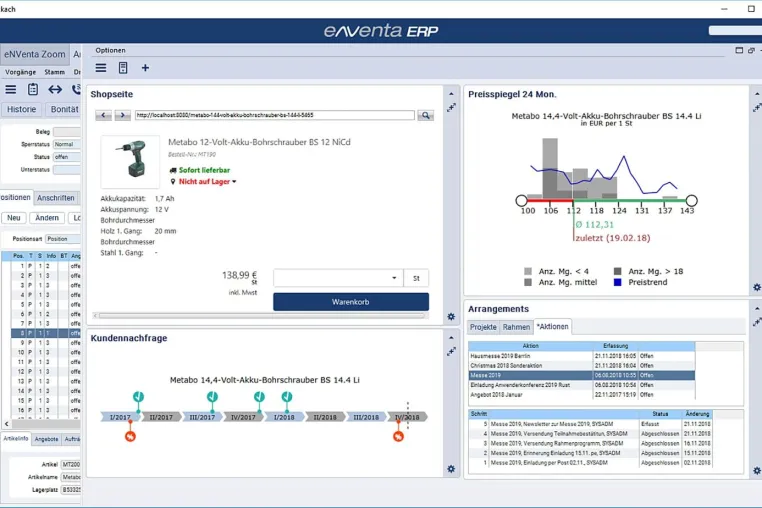Click the Historie button
Image resolution: width=762 pixels, height=508 pixels.
pos(21,109)
